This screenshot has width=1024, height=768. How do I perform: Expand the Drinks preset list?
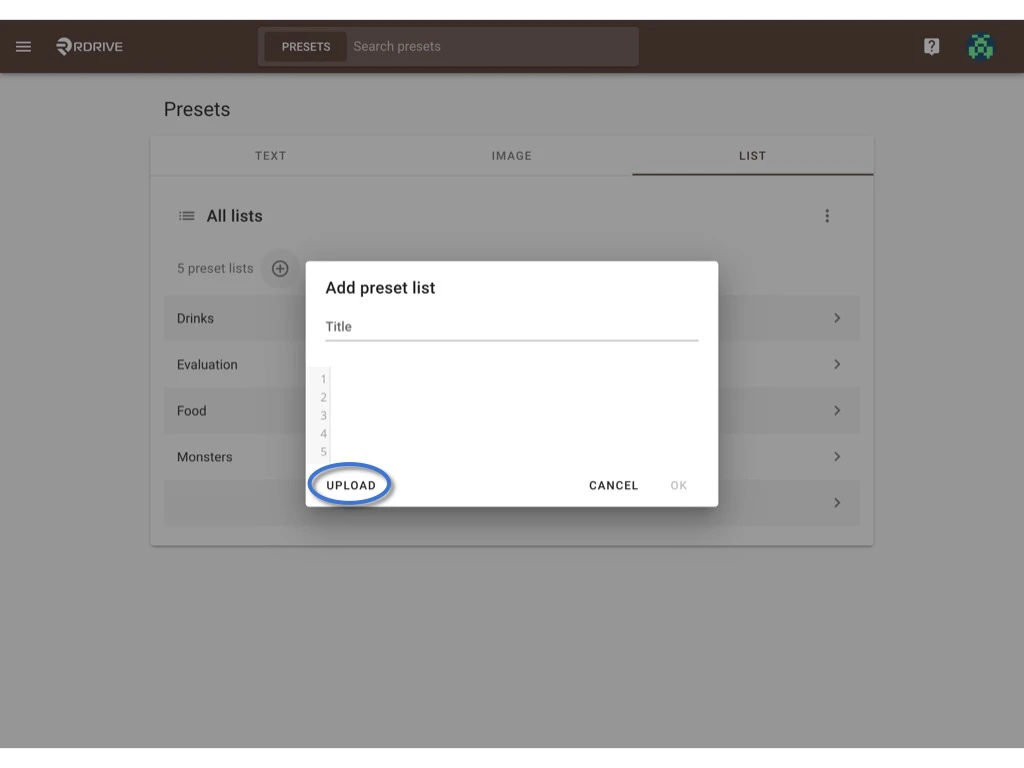(837, 318)
